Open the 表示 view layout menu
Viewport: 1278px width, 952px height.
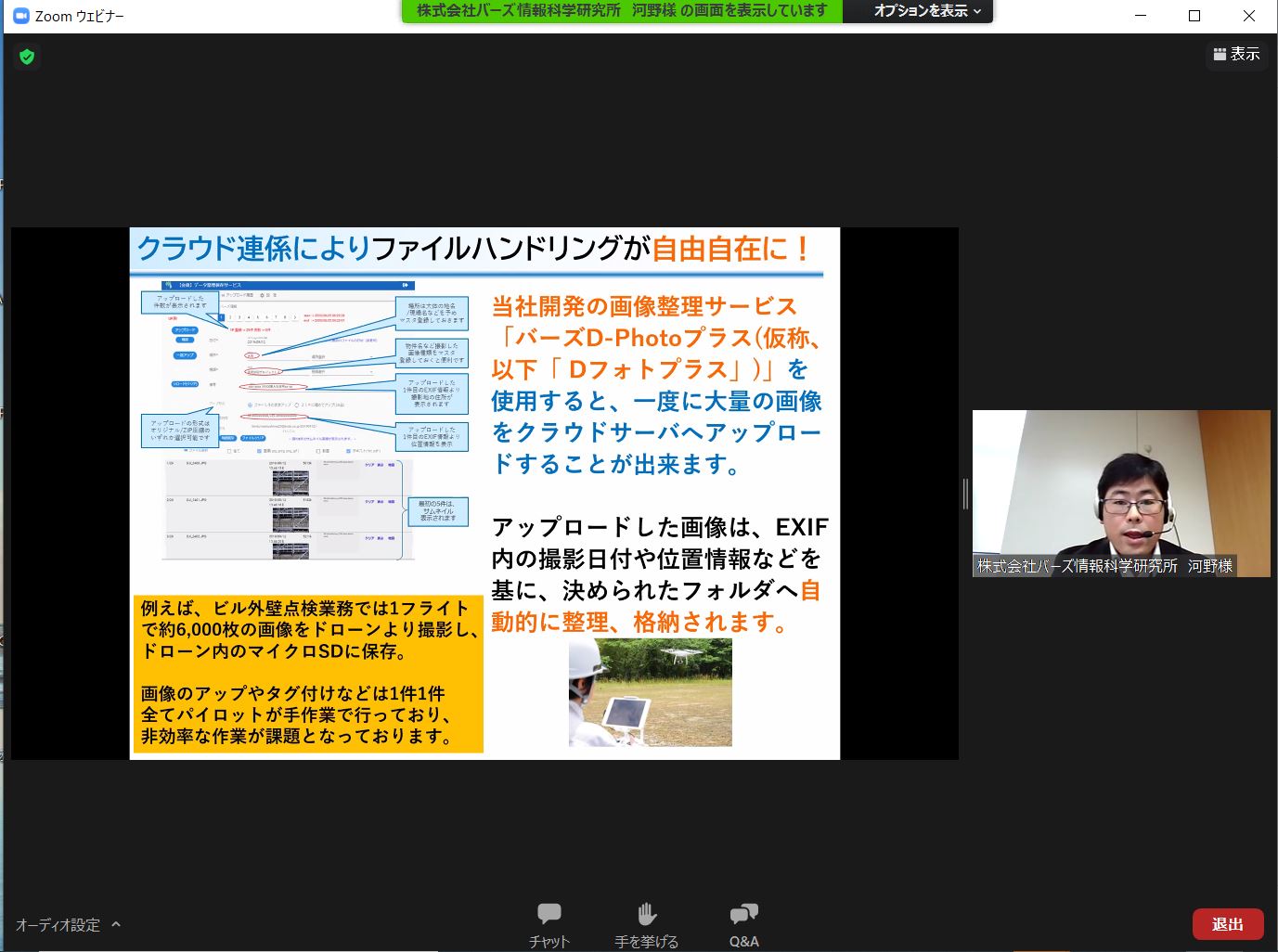[x=1236, y=55]
